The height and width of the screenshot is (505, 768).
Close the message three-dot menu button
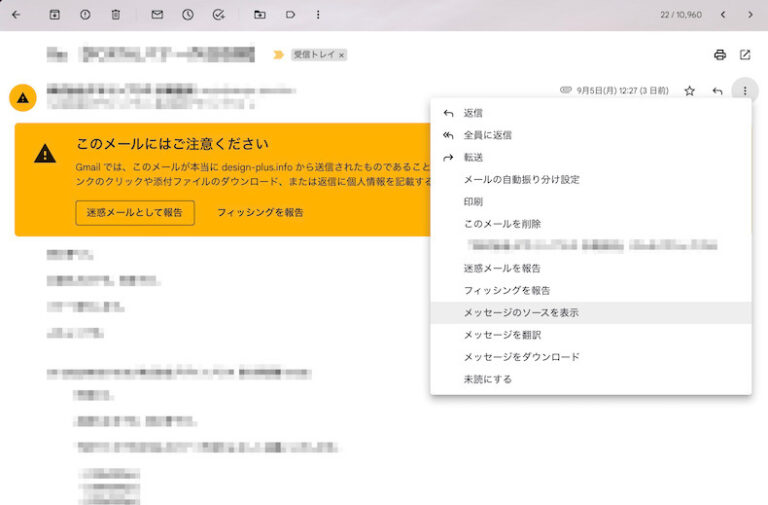point(745,91)
